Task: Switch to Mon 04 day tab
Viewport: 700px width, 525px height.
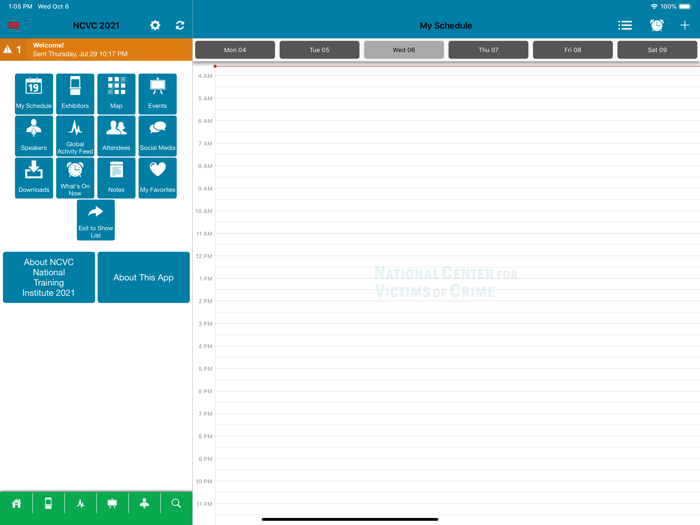Action: tap(235, 50)
